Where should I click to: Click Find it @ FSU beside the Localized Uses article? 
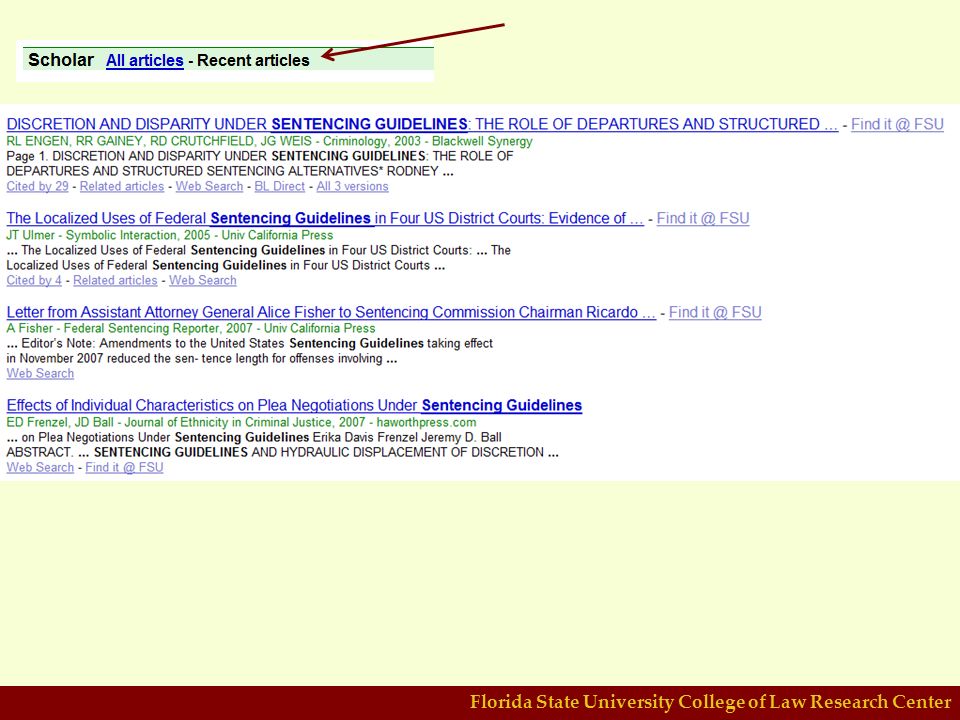[703, 219]
